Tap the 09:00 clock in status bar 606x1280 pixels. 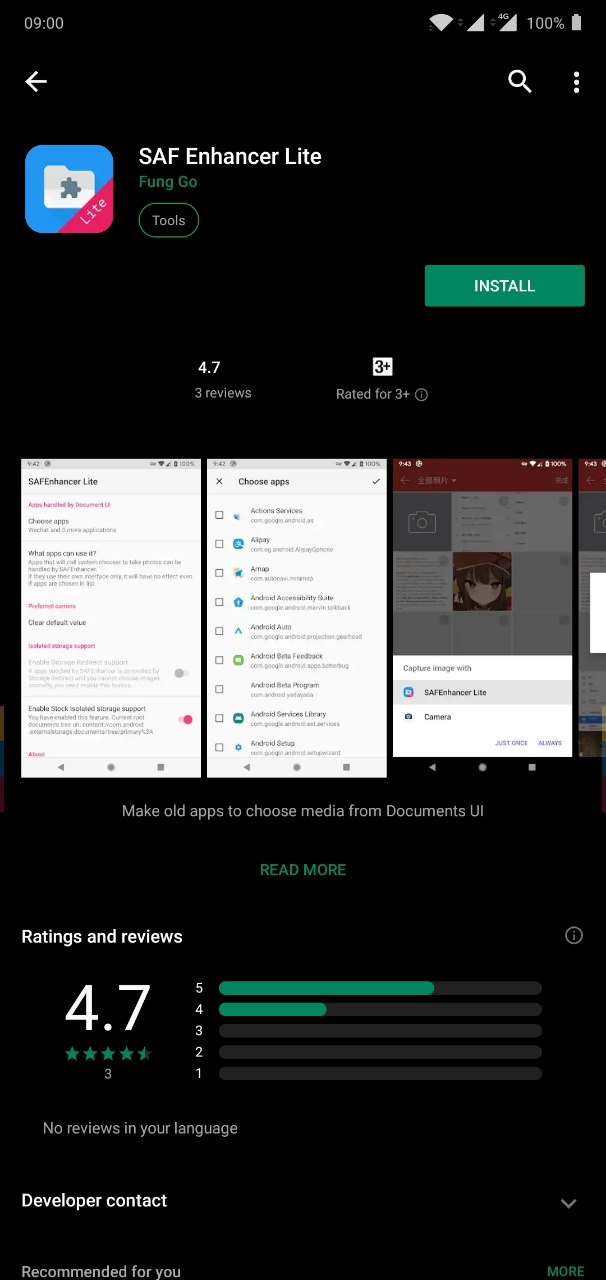44,23
